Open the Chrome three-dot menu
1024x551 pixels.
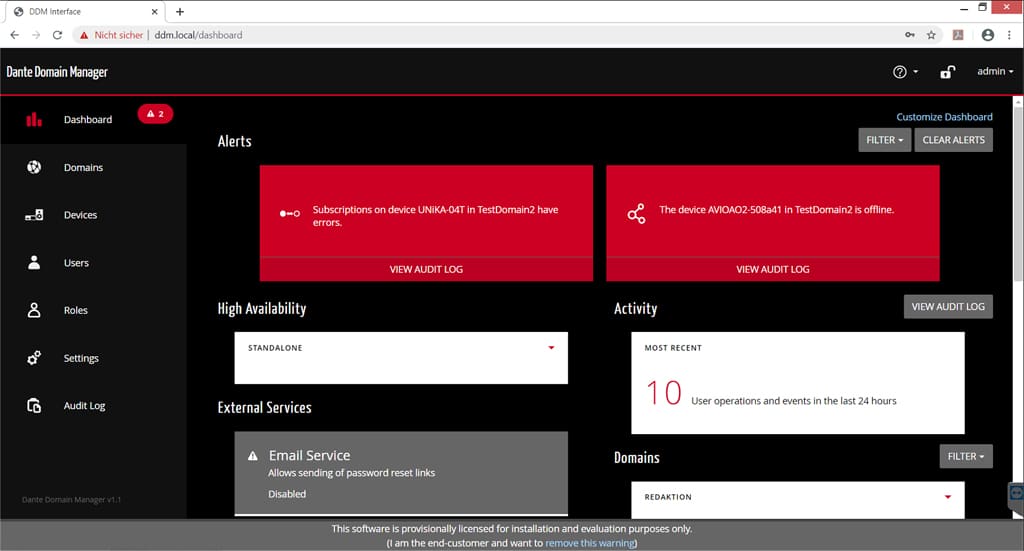point(1010,35)
